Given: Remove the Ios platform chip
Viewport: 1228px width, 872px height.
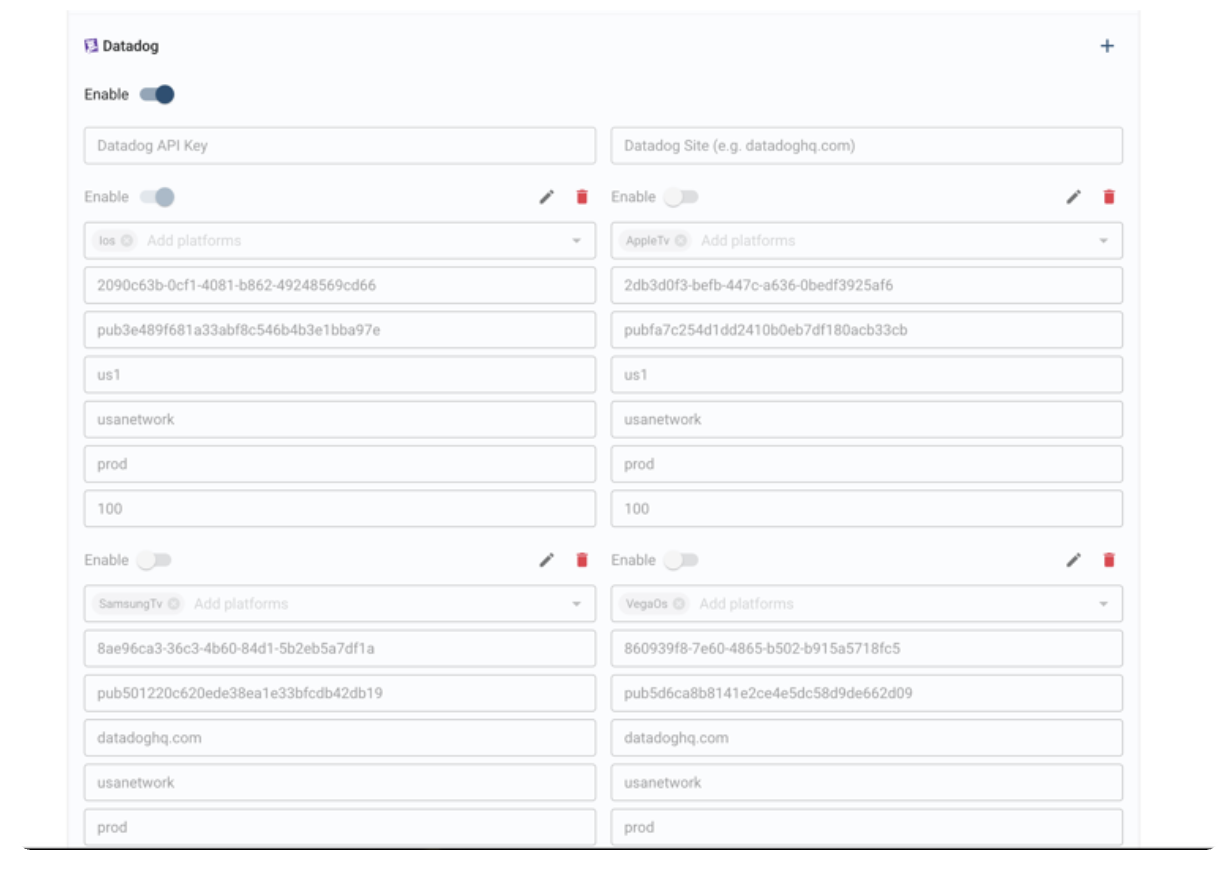Looking at the screenshot, I should [127, 241].
